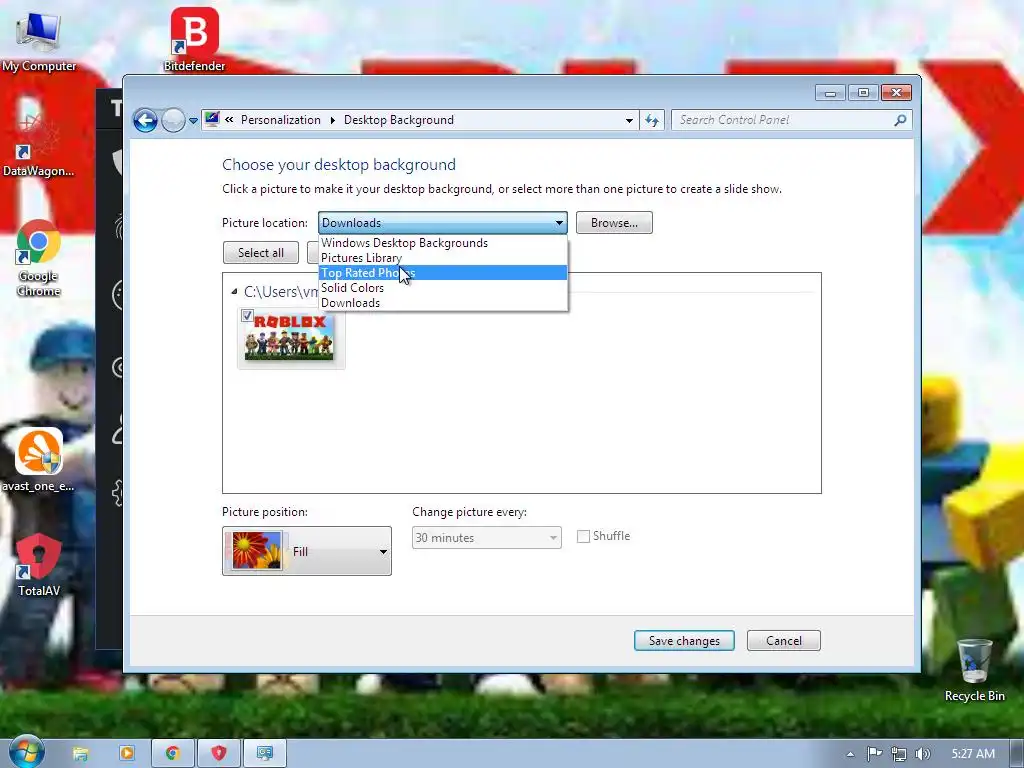The image size is (1024, 768).
Task: Select the Roblox wallpaper thumbnail
Action: [289, 338]
